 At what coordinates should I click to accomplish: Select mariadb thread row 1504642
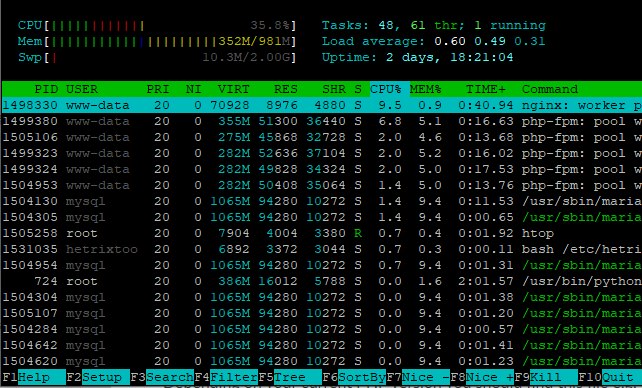click(322, 345)
